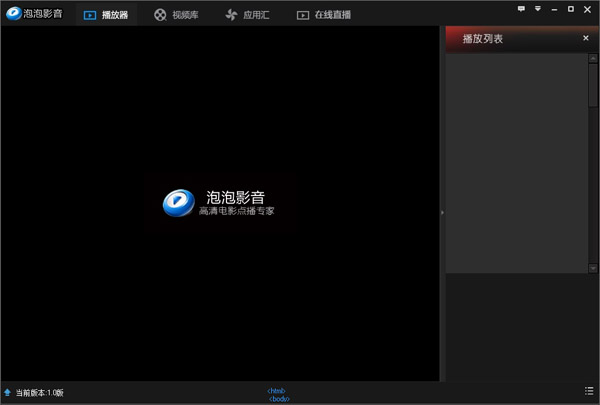Open the 视频库 tab

[x=176, y=15]
